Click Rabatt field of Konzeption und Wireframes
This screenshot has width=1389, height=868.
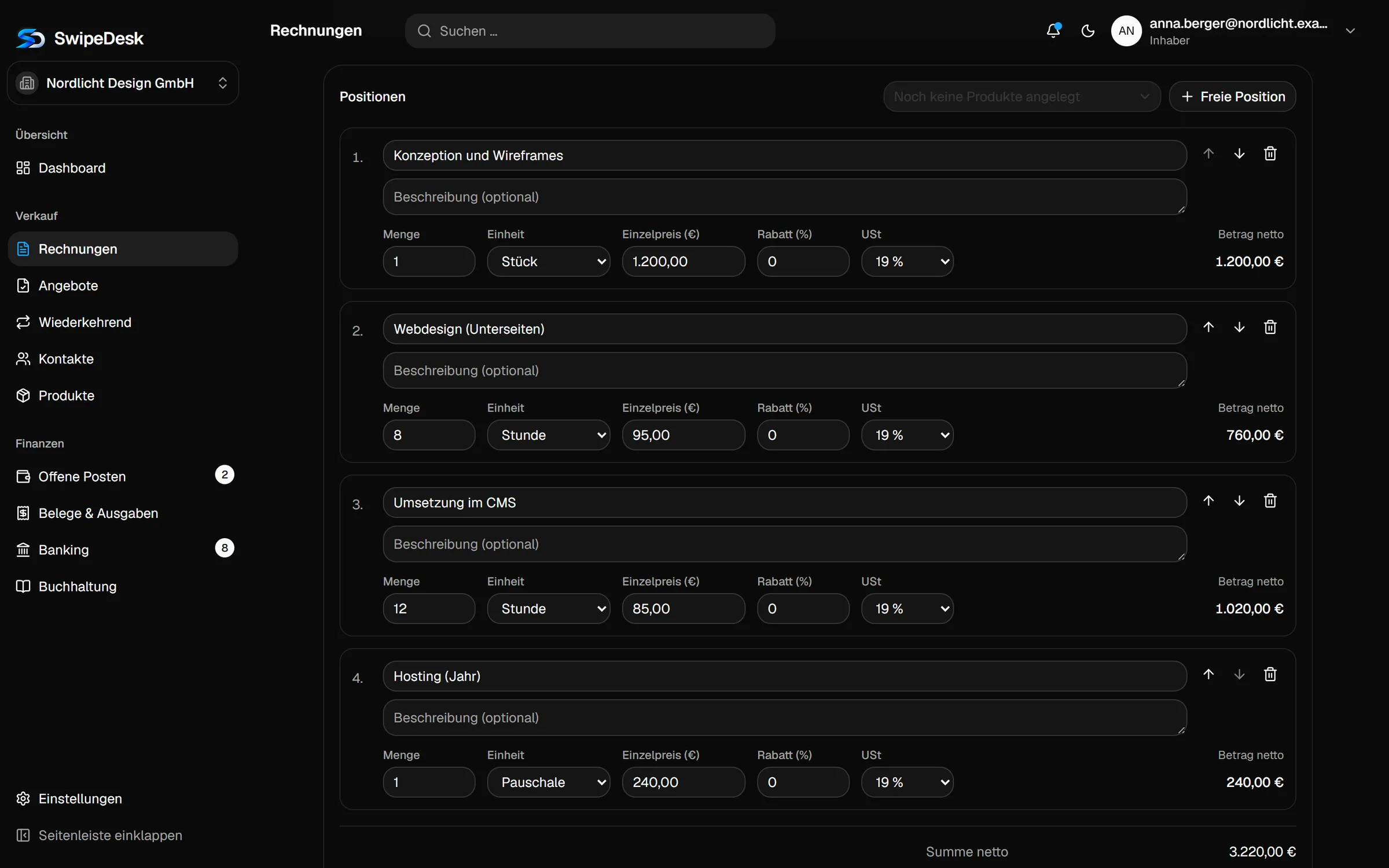tap(803, 262)
